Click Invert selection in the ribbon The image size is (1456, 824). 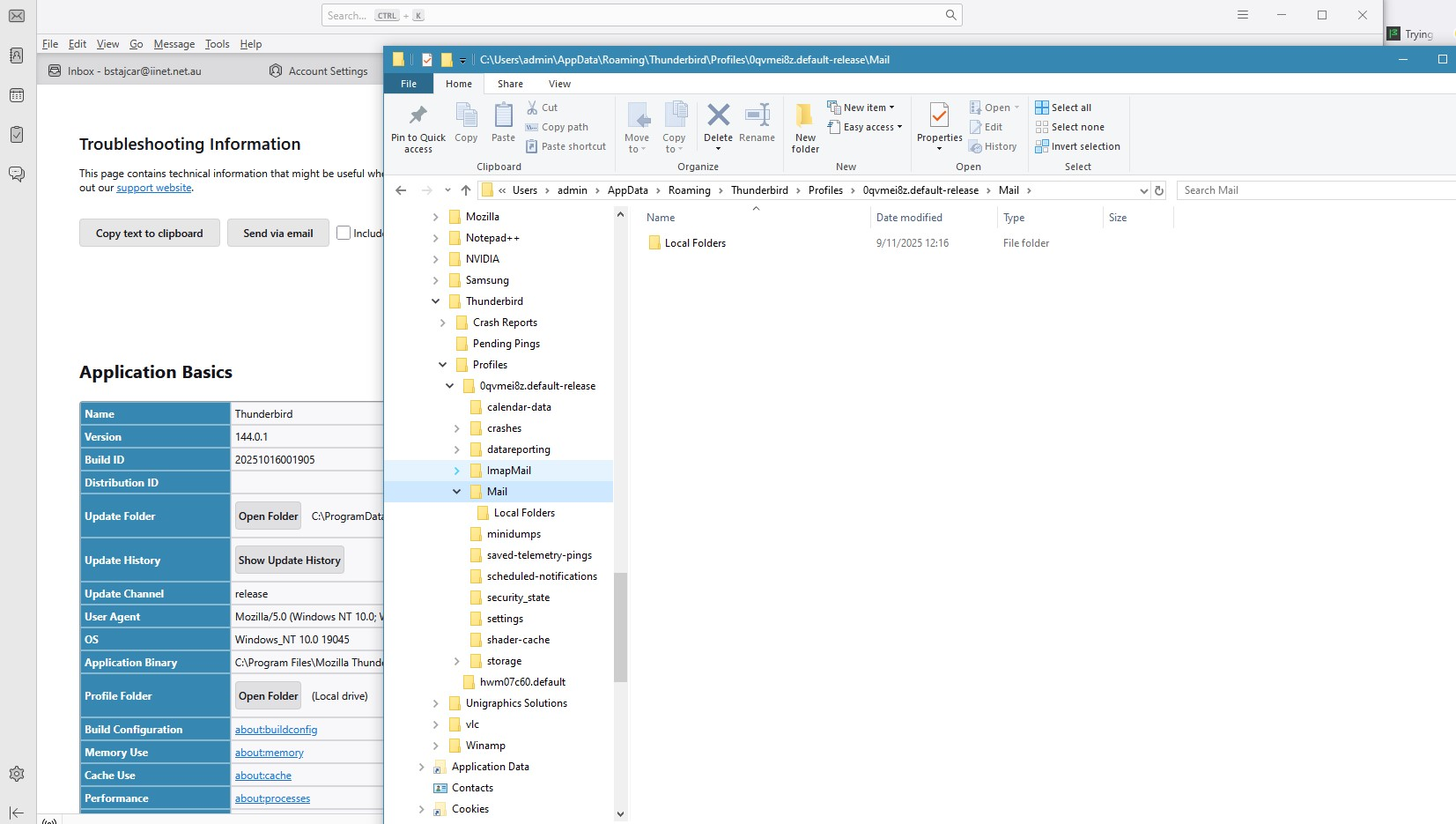[x=1077, y=146]
